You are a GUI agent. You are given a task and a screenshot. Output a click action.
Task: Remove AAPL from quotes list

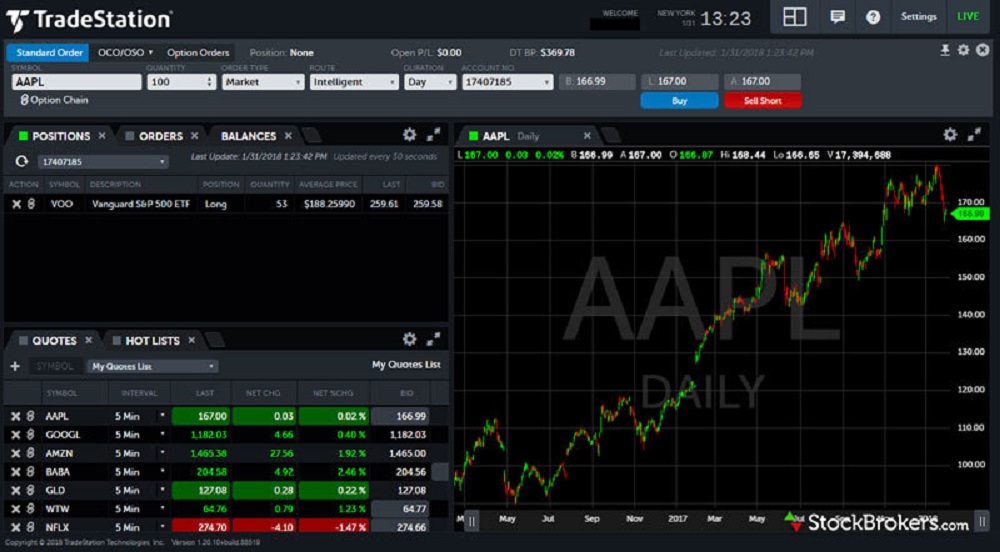[15, 416]
